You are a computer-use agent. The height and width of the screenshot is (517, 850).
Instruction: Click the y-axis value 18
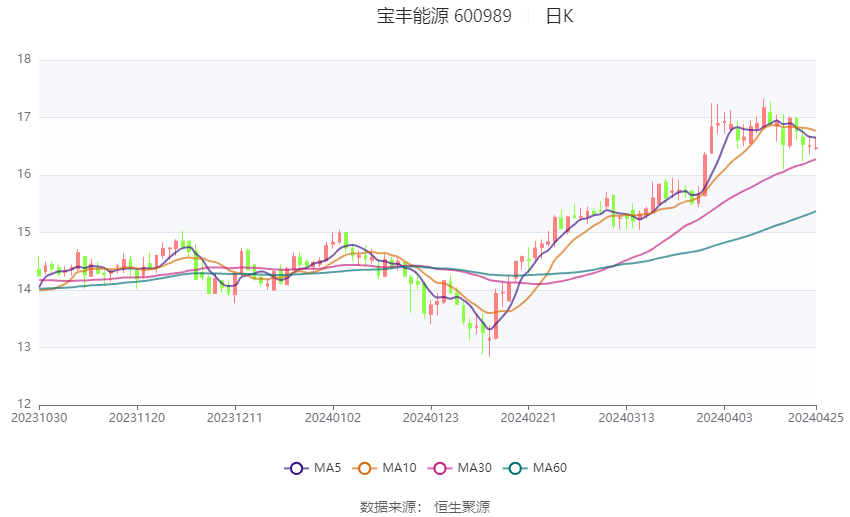(24, 59)
